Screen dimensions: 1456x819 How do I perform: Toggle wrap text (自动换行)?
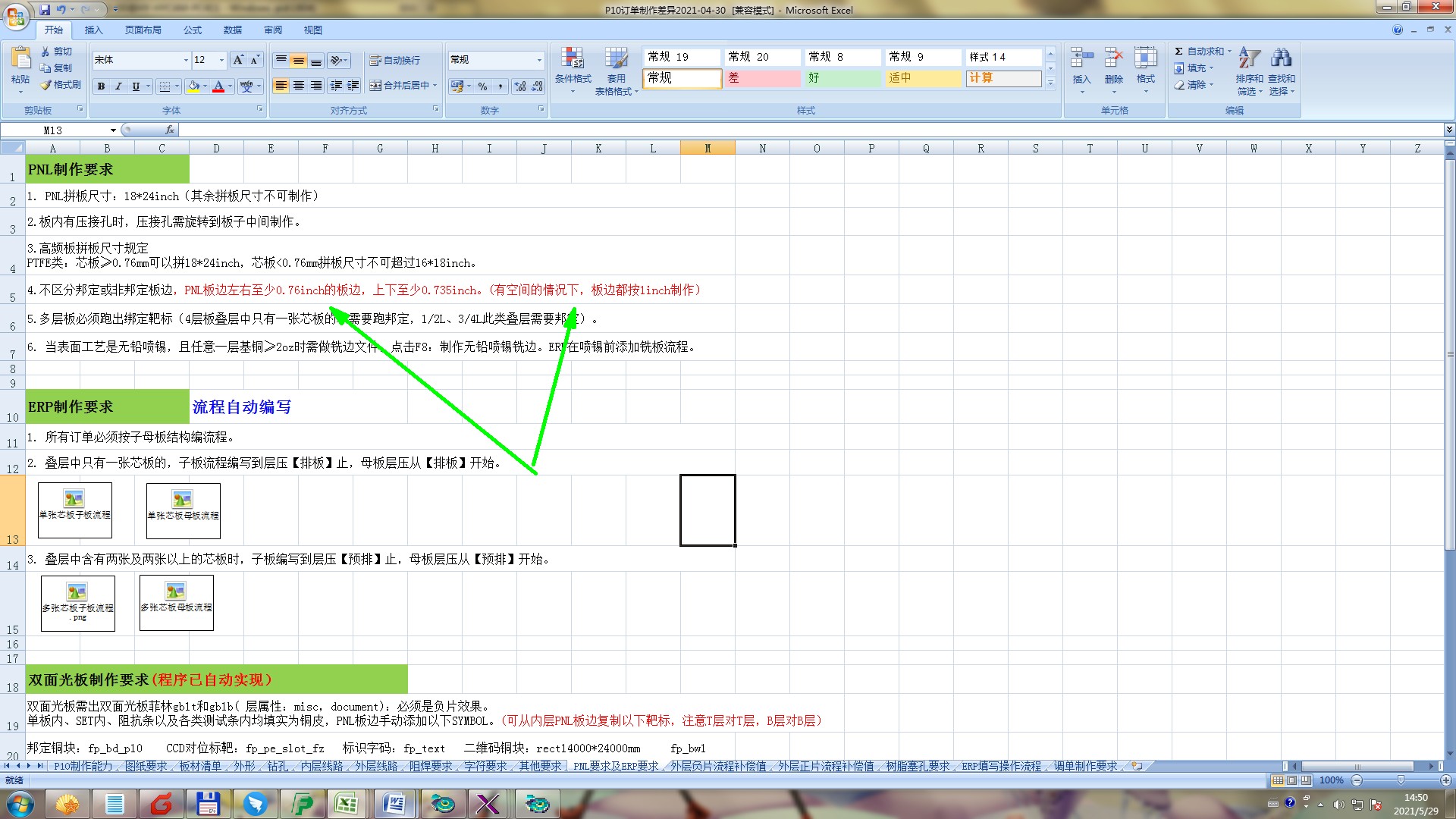pos(394,60)
